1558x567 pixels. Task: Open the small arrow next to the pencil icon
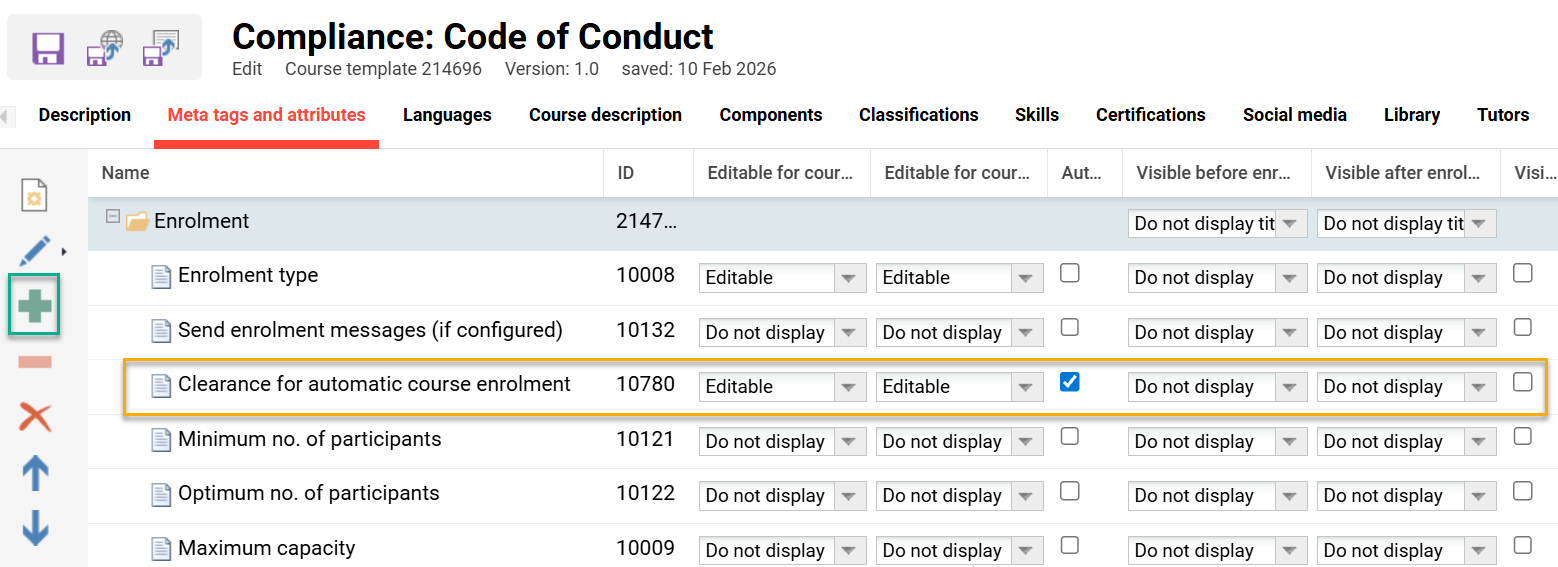coord(65,252)
